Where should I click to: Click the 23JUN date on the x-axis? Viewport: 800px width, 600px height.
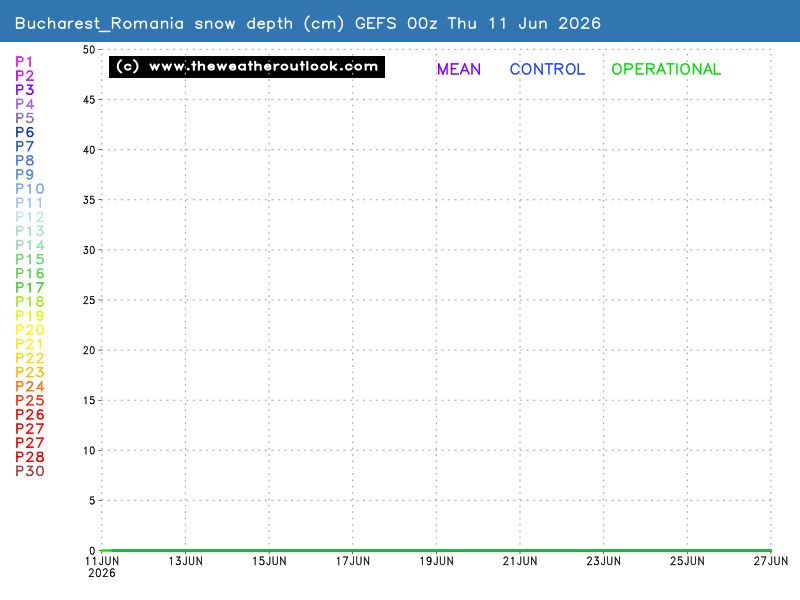tap(604, 561)
